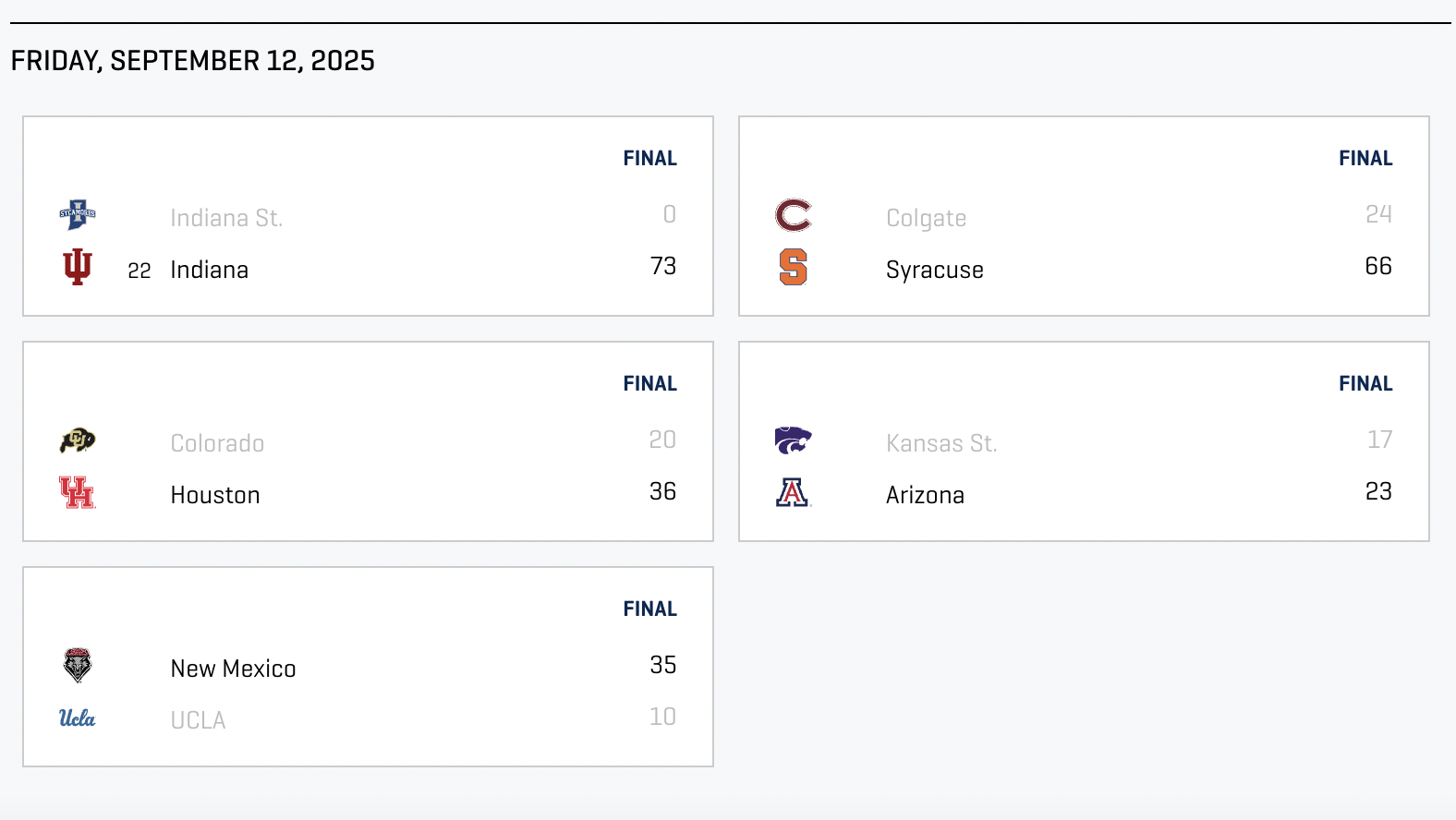Click the UCLA script logo
Screen dimensions: 1456x820
pos(78,717)
